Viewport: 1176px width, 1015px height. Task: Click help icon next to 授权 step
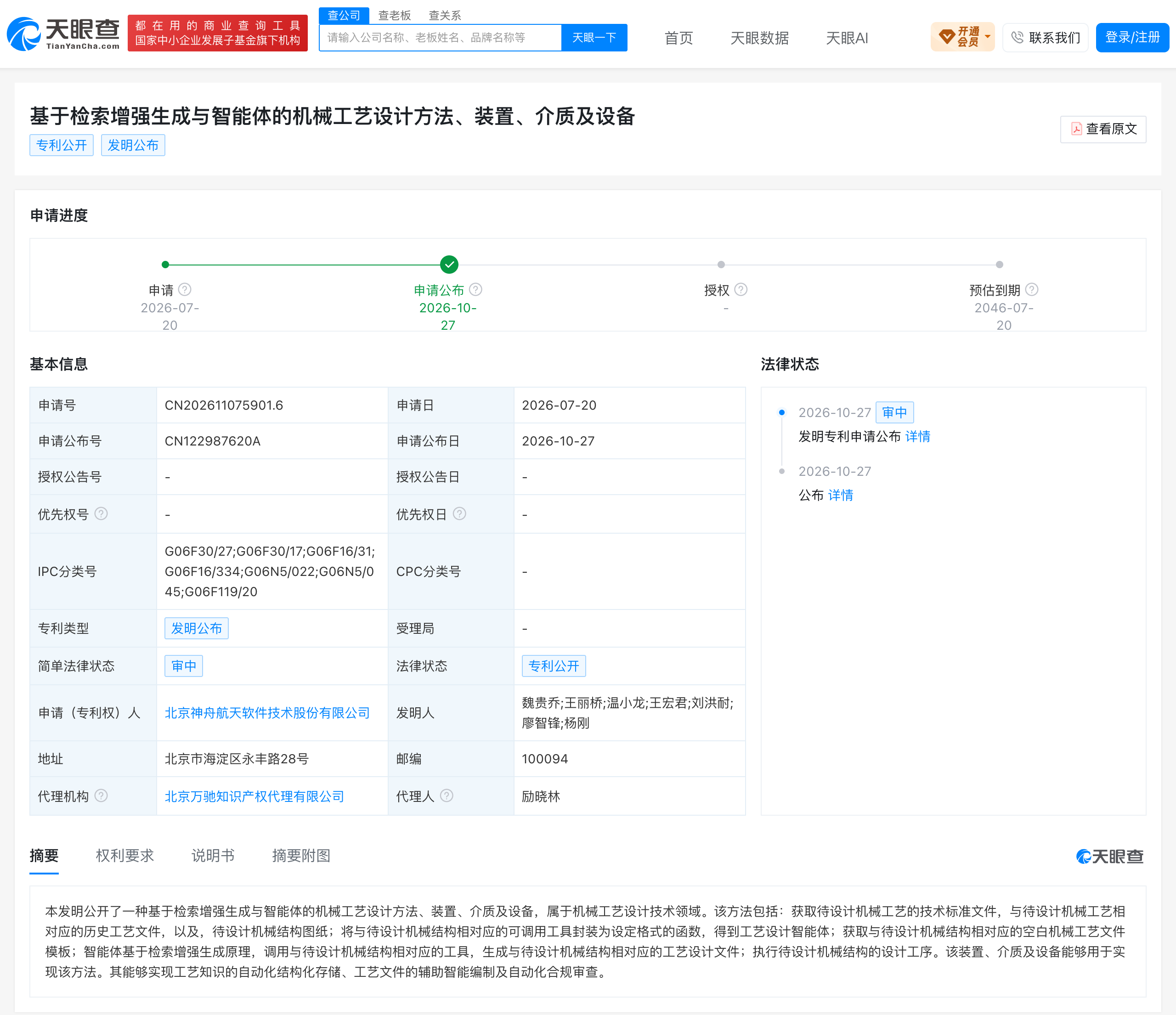[741, 290]
